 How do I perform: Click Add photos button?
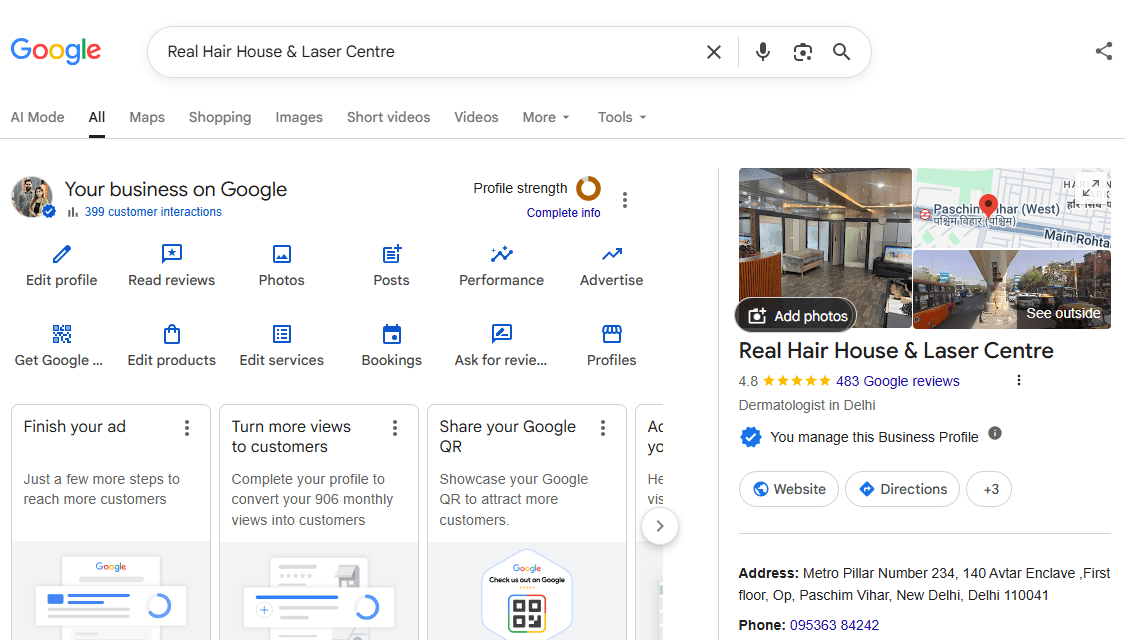[796, 316]
